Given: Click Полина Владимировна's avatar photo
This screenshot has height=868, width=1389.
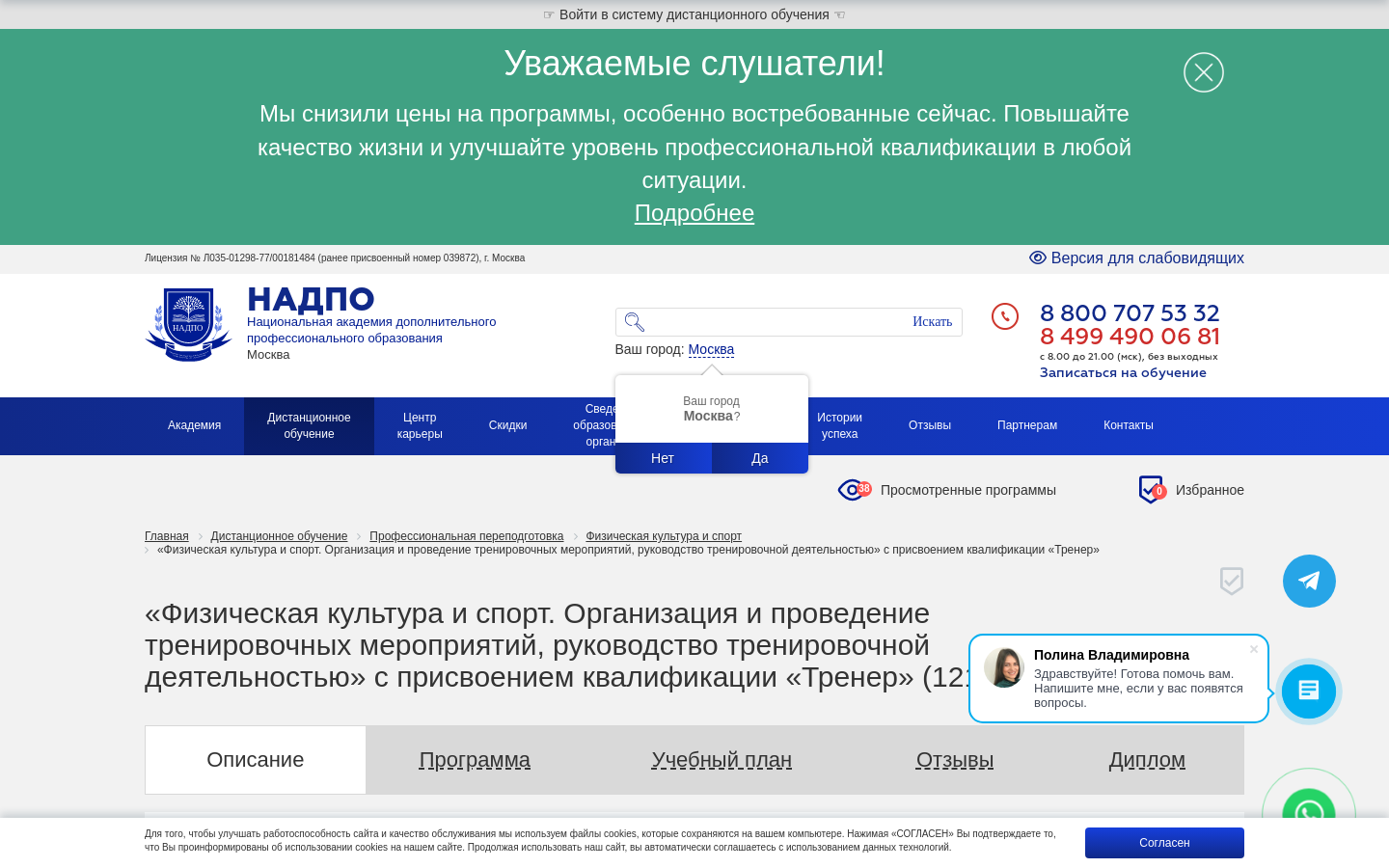Looking at the screenshot, I should pyautogui.click(x=1004, y=667).
